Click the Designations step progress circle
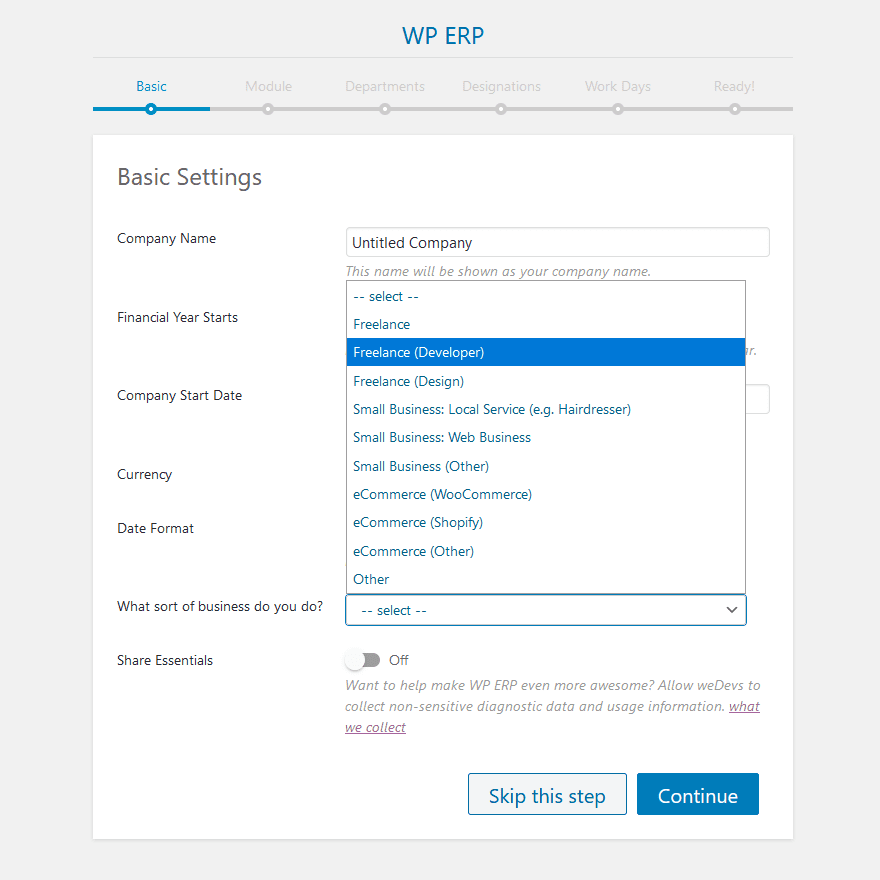The image size is (880, 880). 501,108
